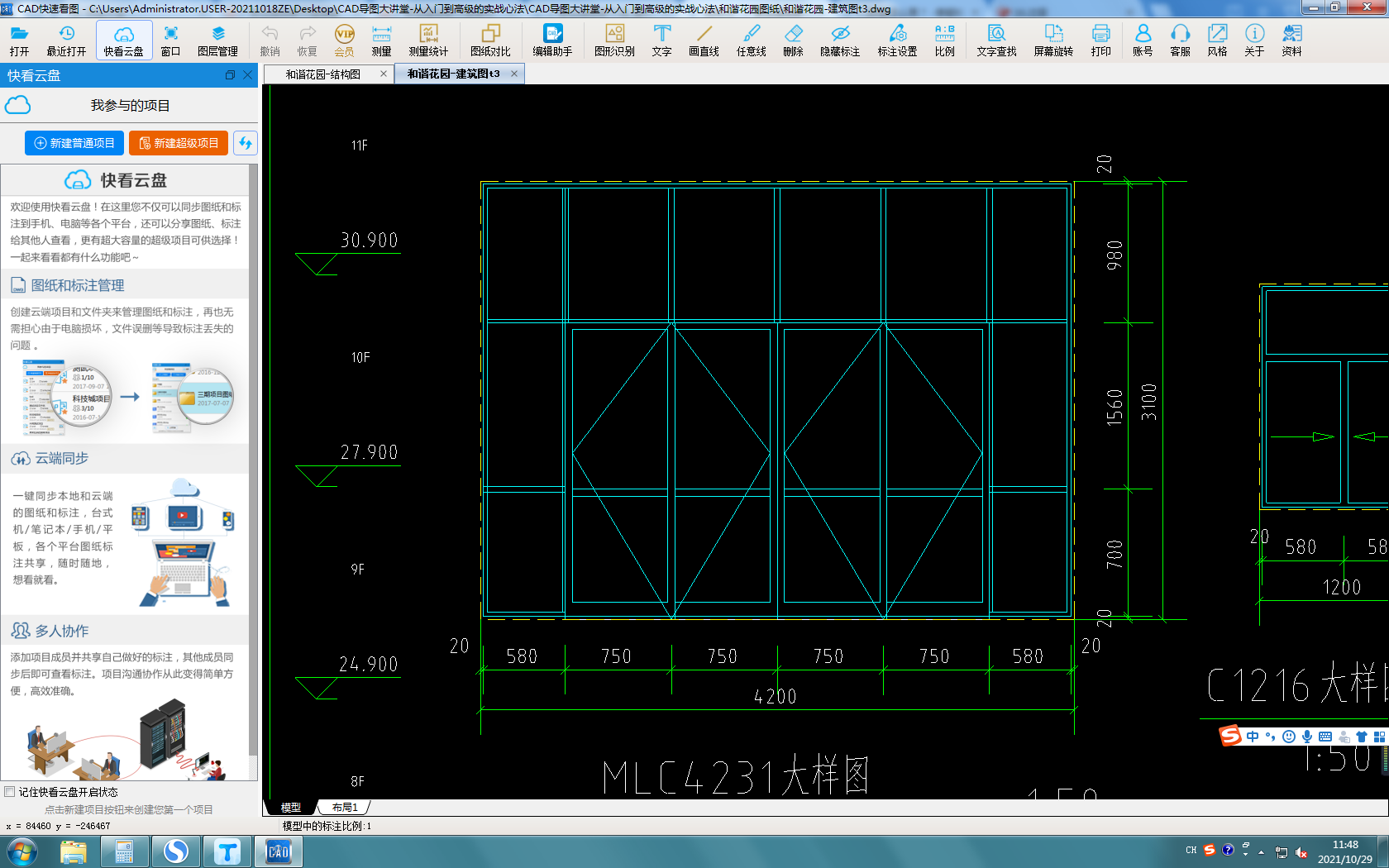Select the 和谐花园-建筑图t3 drawing tab
1389x868 pixels.
click(454, 74)
